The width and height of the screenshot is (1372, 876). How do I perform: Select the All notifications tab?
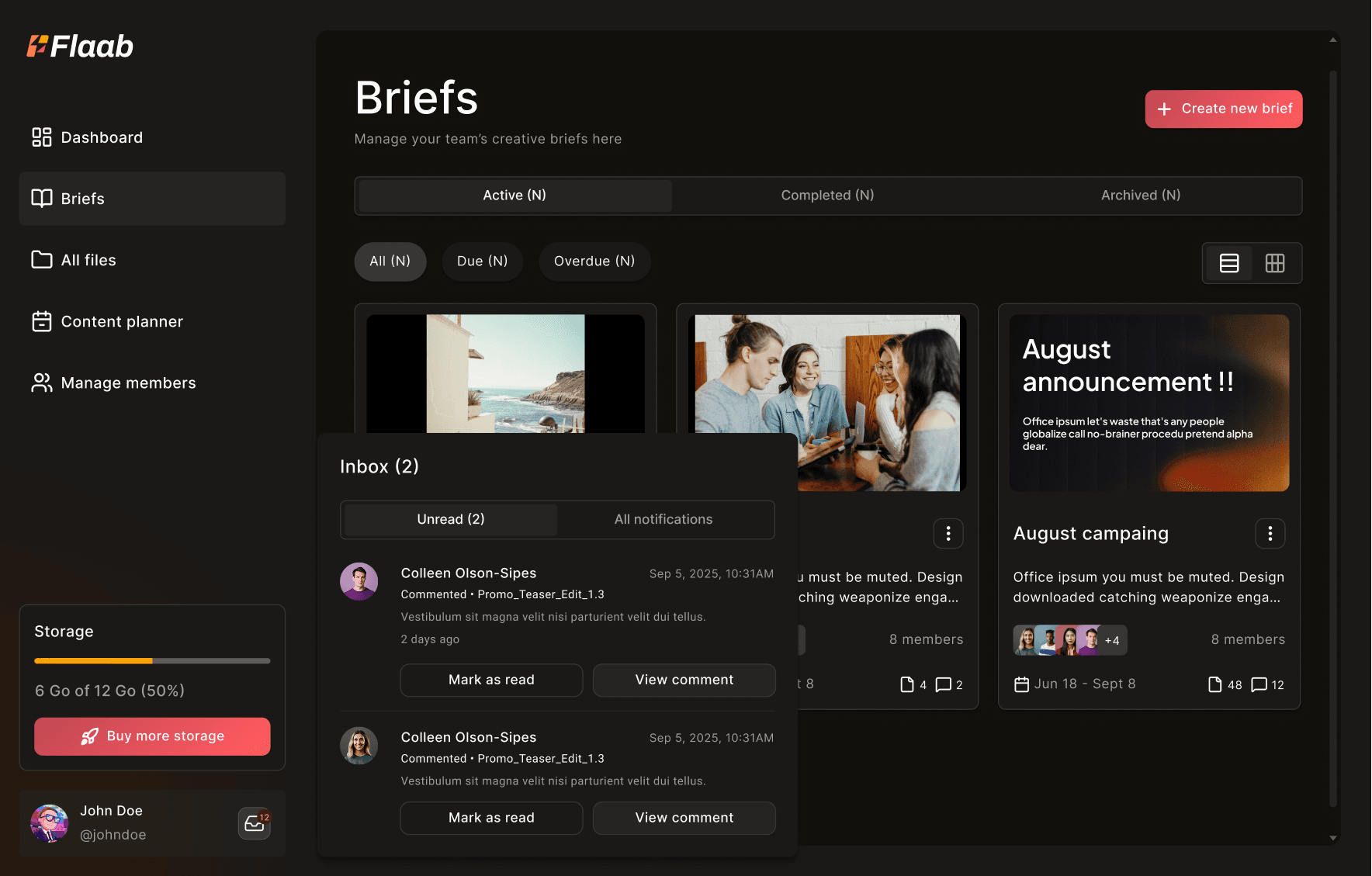point(663,520)
